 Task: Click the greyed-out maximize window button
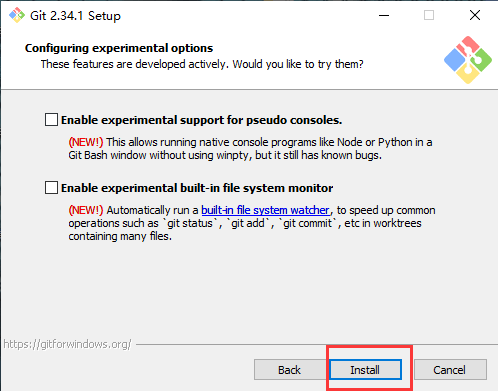(429, 15)
